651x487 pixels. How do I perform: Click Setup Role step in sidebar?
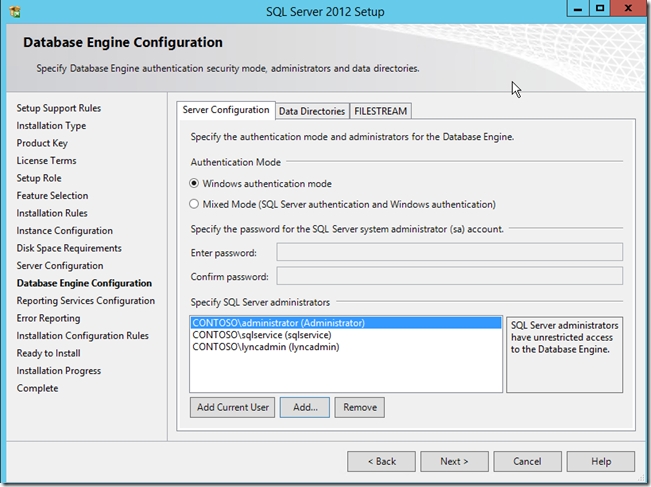coord(39,178)
